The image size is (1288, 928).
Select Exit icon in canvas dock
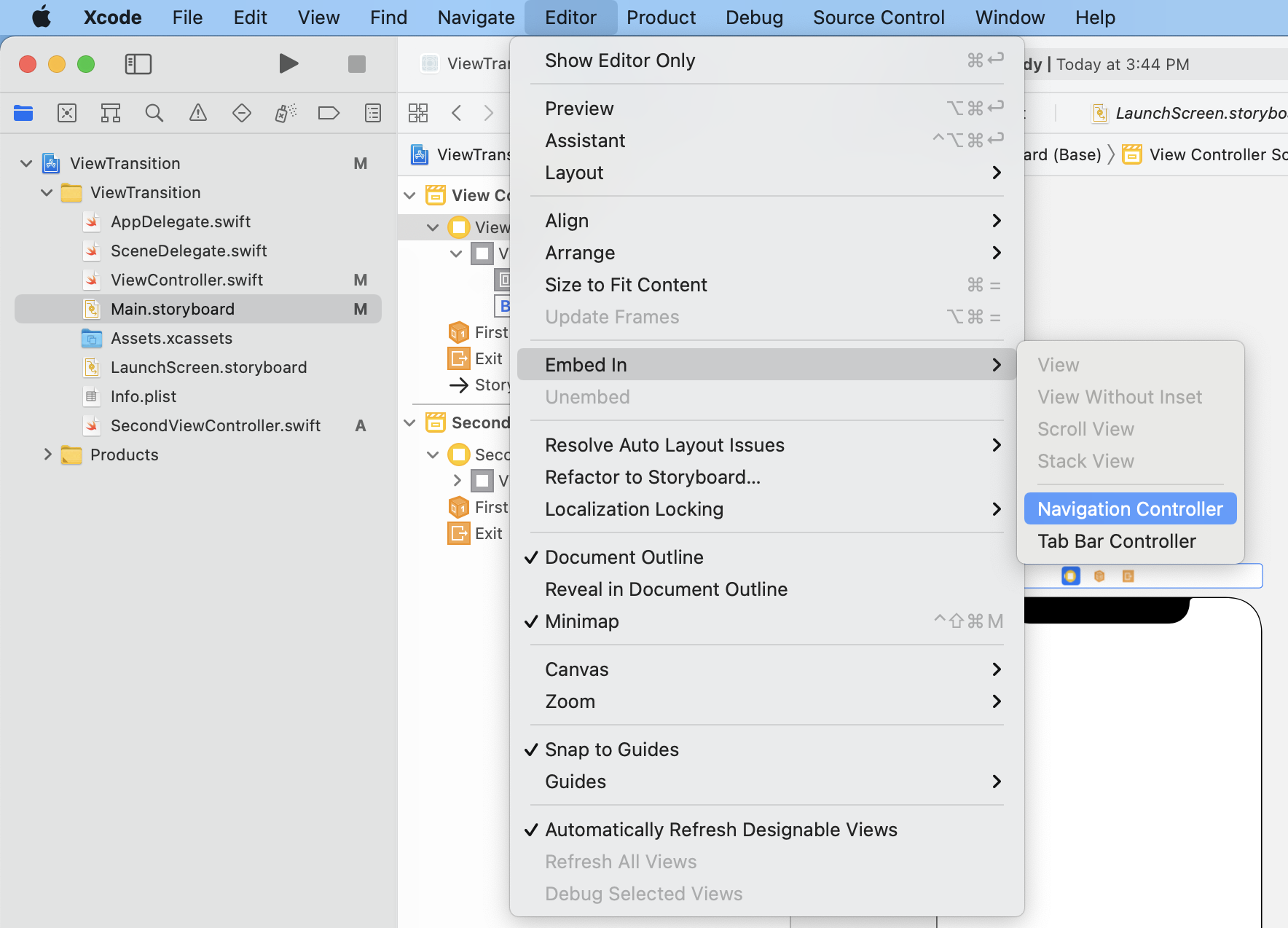[x=1128, y=576]
